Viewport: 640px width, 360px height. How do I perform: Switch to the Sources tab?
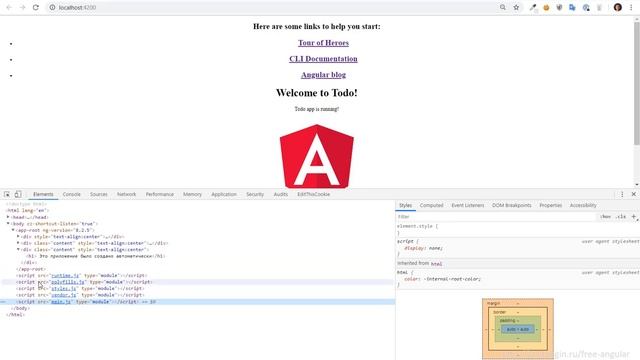click(99, 194)
